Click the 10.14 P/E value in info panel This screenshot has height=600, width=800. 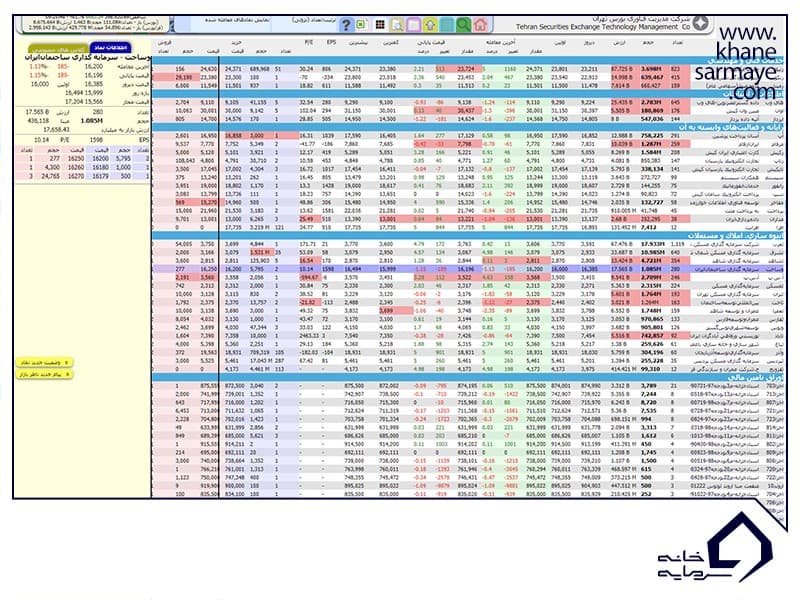[x=41, y=140]
